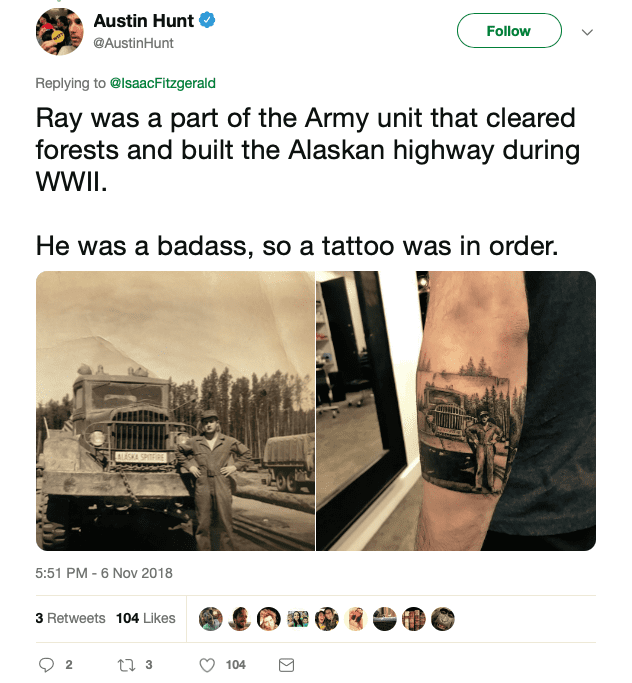Open the forearm tattoo photo

click(x=456, y=411)
